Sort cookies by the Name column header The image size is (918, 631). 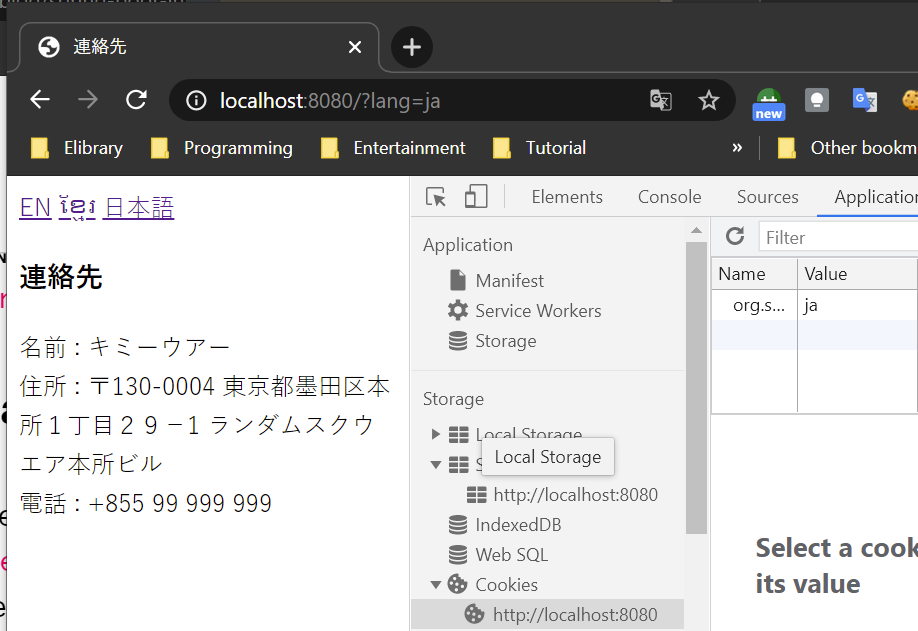coord(754,274)
